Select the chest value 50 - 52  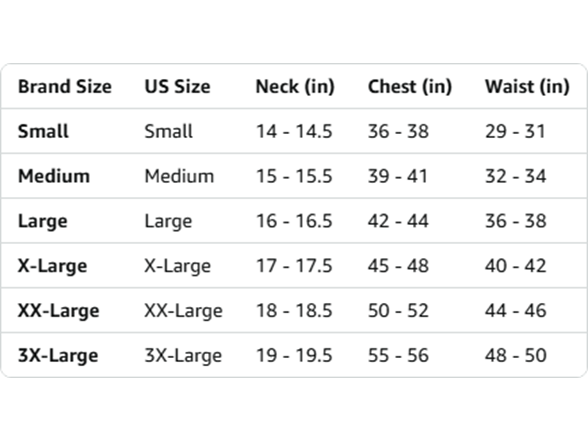(398, 310)
